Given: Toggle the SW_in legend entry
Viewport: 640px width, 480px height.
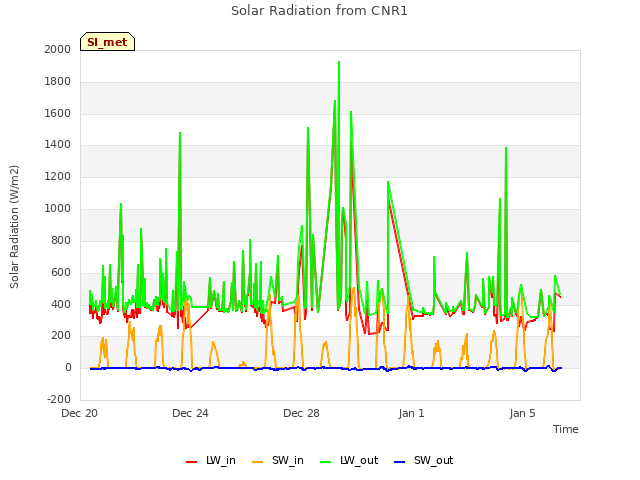Looking at the screenshot, I should coord(278,460).
